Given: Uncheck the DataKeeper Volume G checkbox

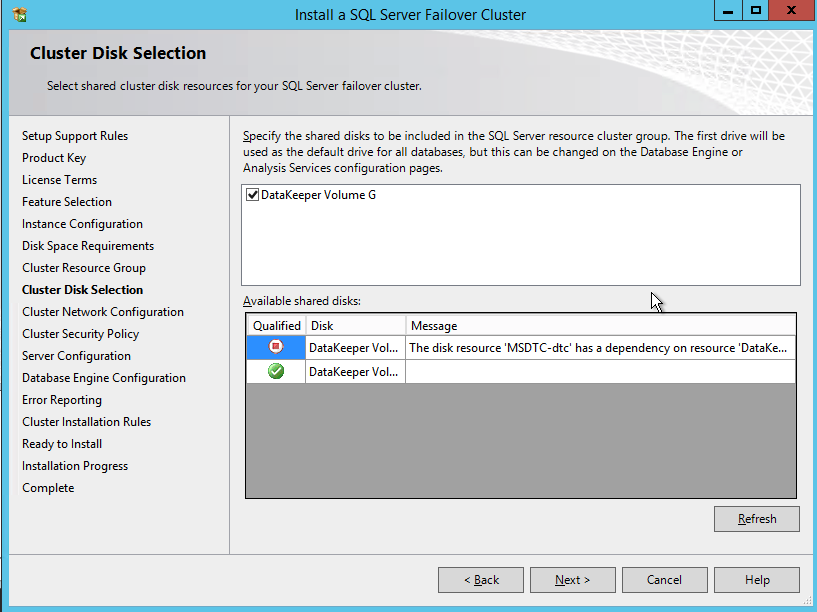Looking at the screenshot, I should pos(252,196).
